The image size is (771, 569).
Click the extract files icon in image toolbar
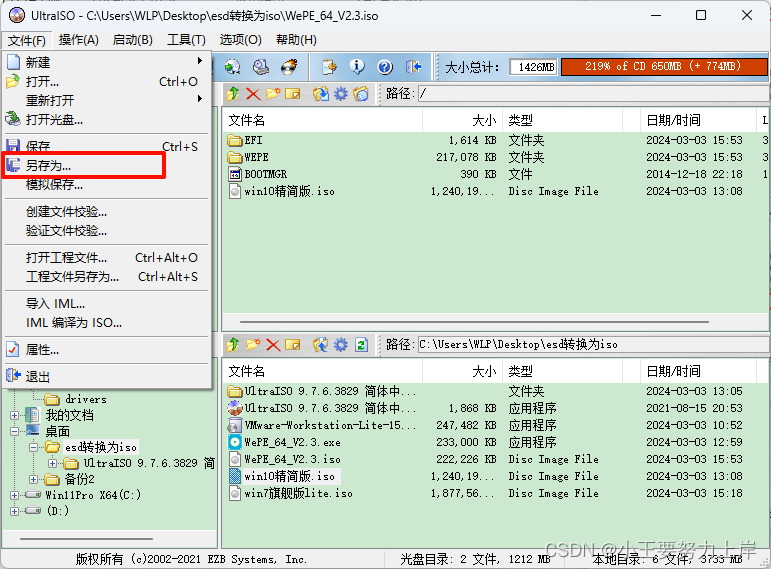click(x=321, y=93)
